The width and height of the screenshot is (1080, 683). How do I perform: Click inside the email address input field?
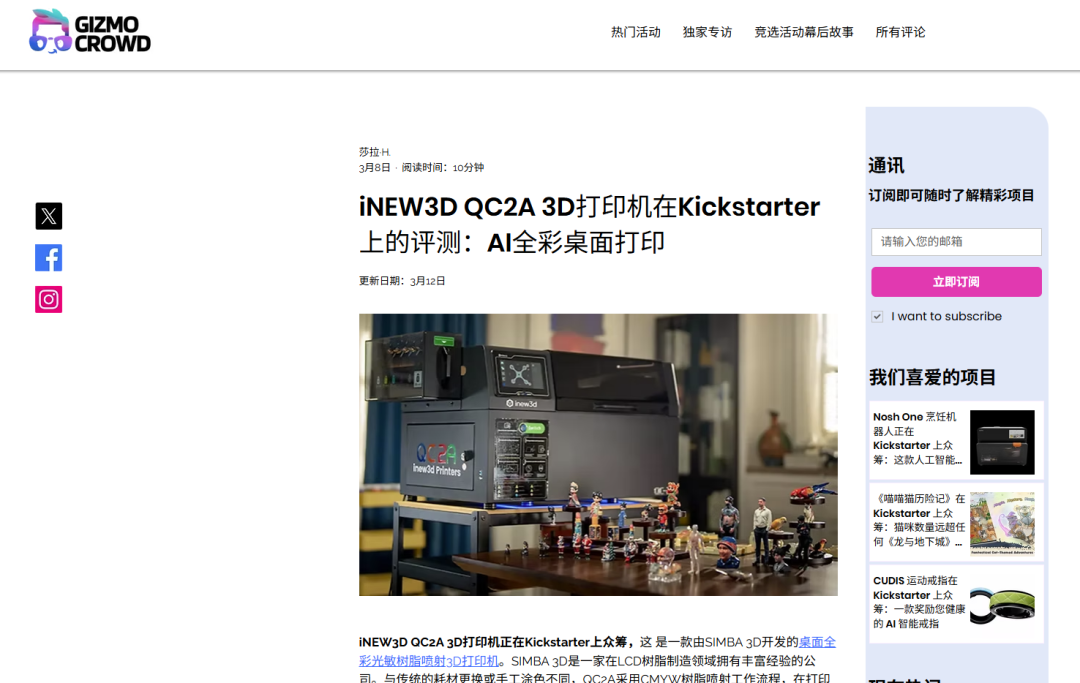point(955,241)
